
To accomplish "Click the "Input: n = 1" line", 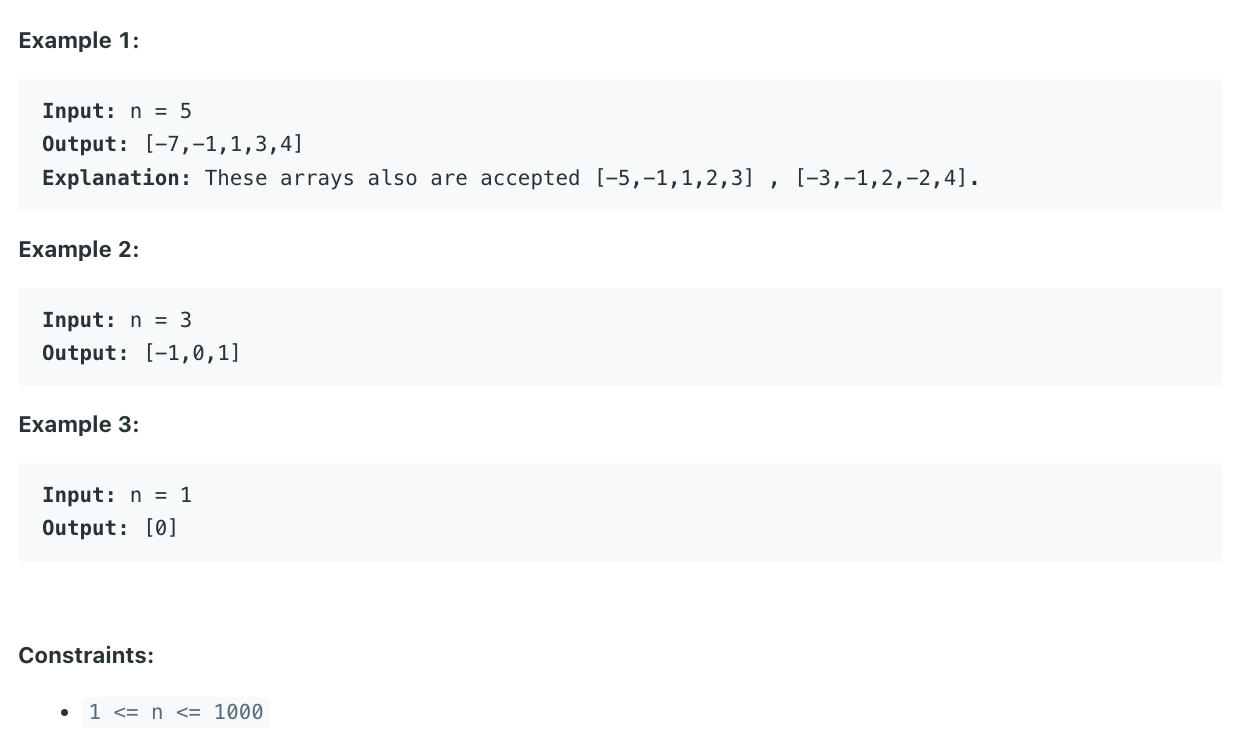I will (x=117, y=495).
